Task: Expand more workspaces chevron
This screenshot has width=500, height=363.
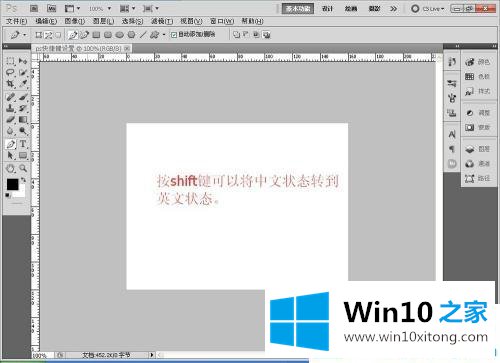Action: (393, 9)
